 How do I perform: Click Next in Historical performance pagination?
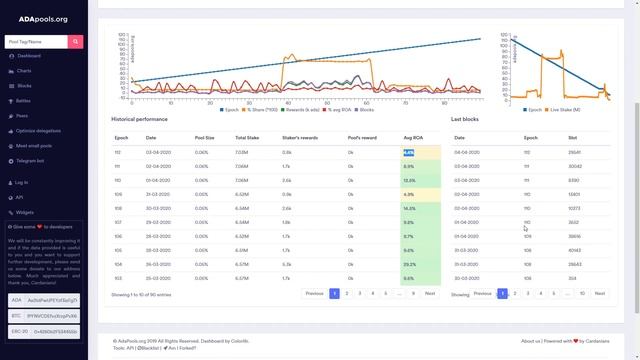430,293
